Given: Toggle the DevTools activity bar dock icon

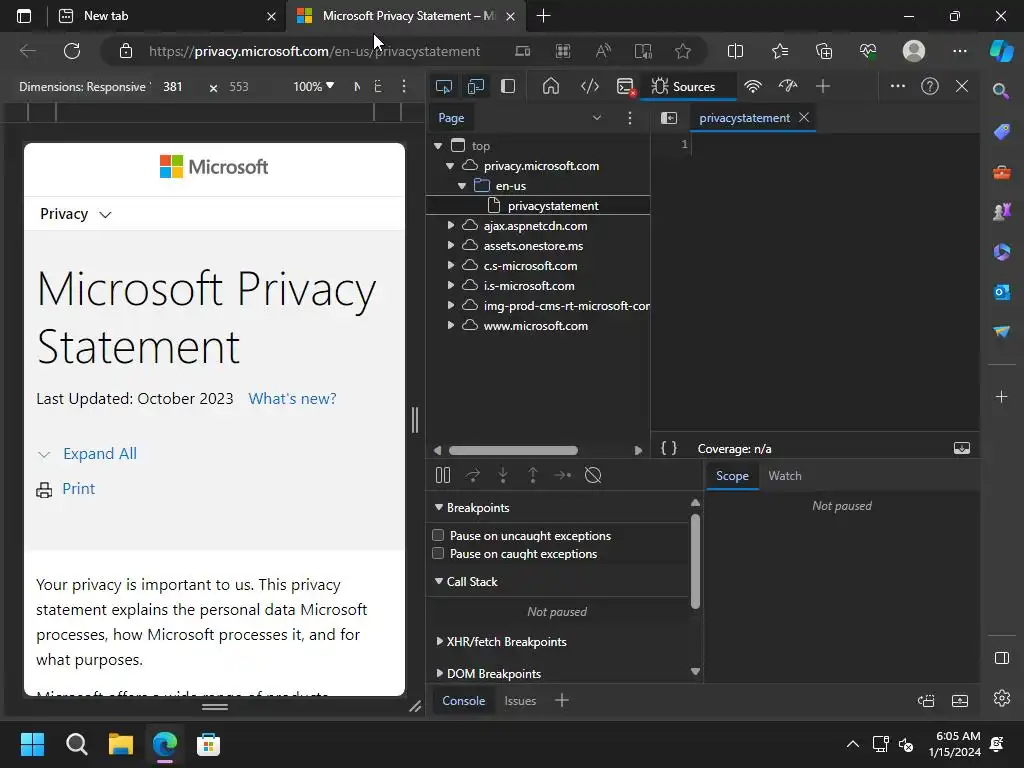Looking at the screenshot, I should coord(508,86).
